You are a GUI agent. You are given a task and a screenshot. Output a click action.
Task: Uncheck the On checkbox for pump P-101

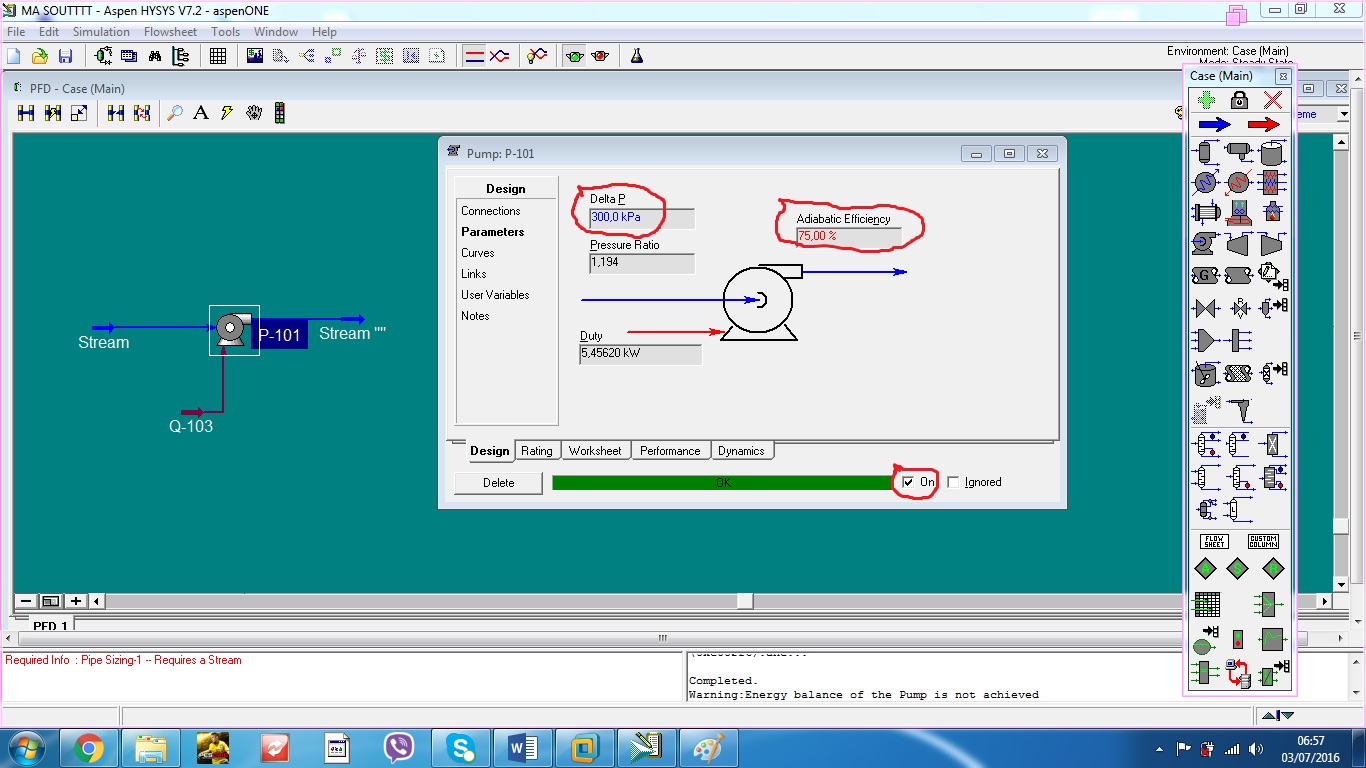(911, 482)
